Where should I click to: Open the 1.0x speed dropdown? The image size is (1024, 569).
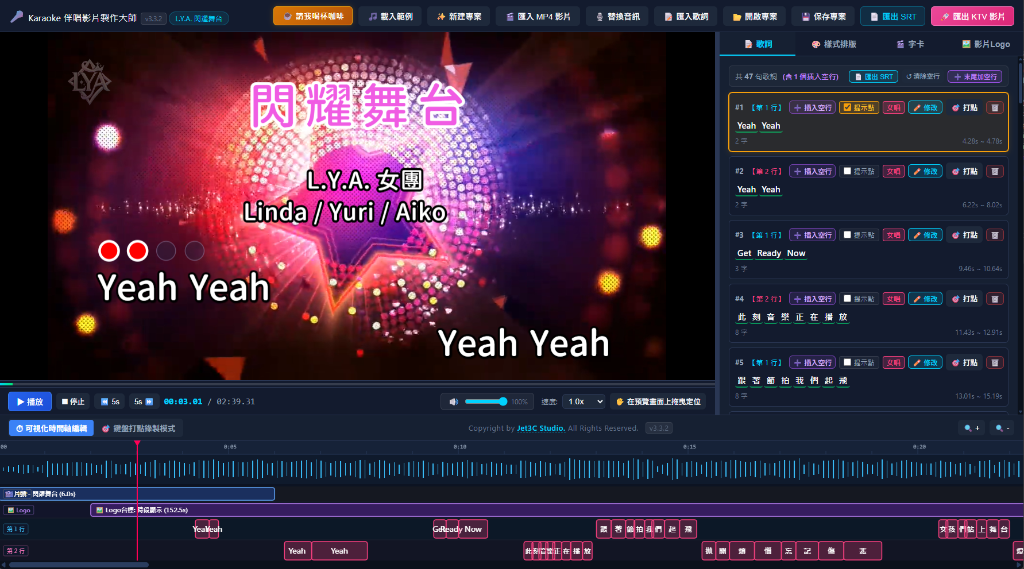[584, 402]
